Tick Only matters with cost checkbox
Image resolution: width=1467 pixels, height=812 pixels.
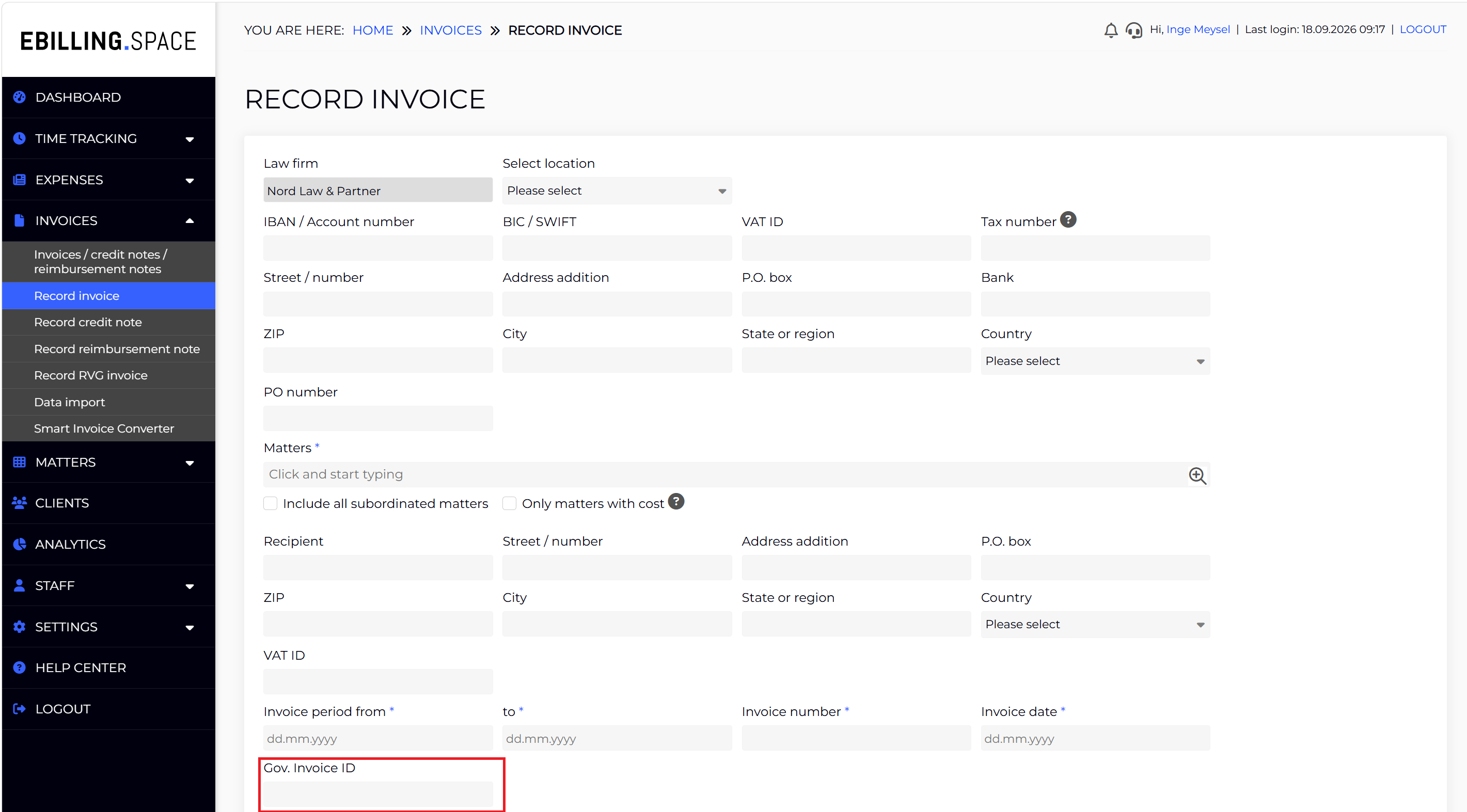coord(510,503)
